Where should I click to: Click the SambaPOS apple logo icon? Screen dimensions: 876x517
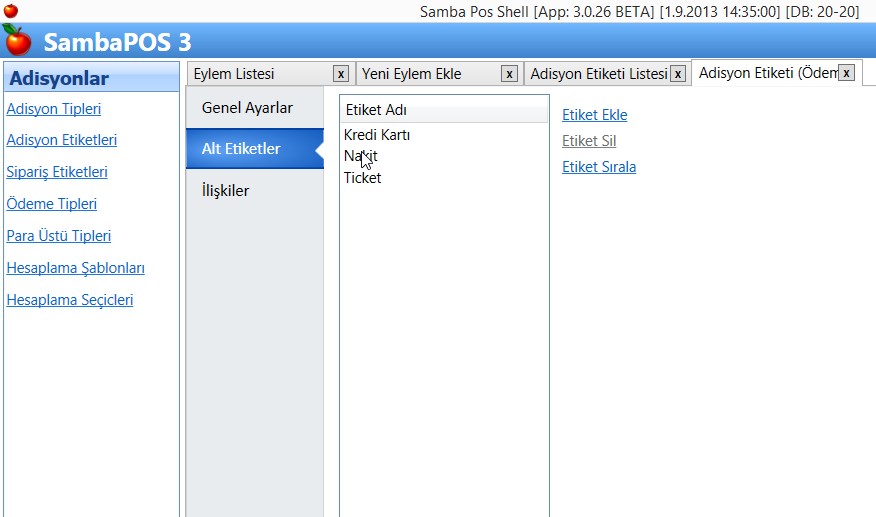pos(17,41)
